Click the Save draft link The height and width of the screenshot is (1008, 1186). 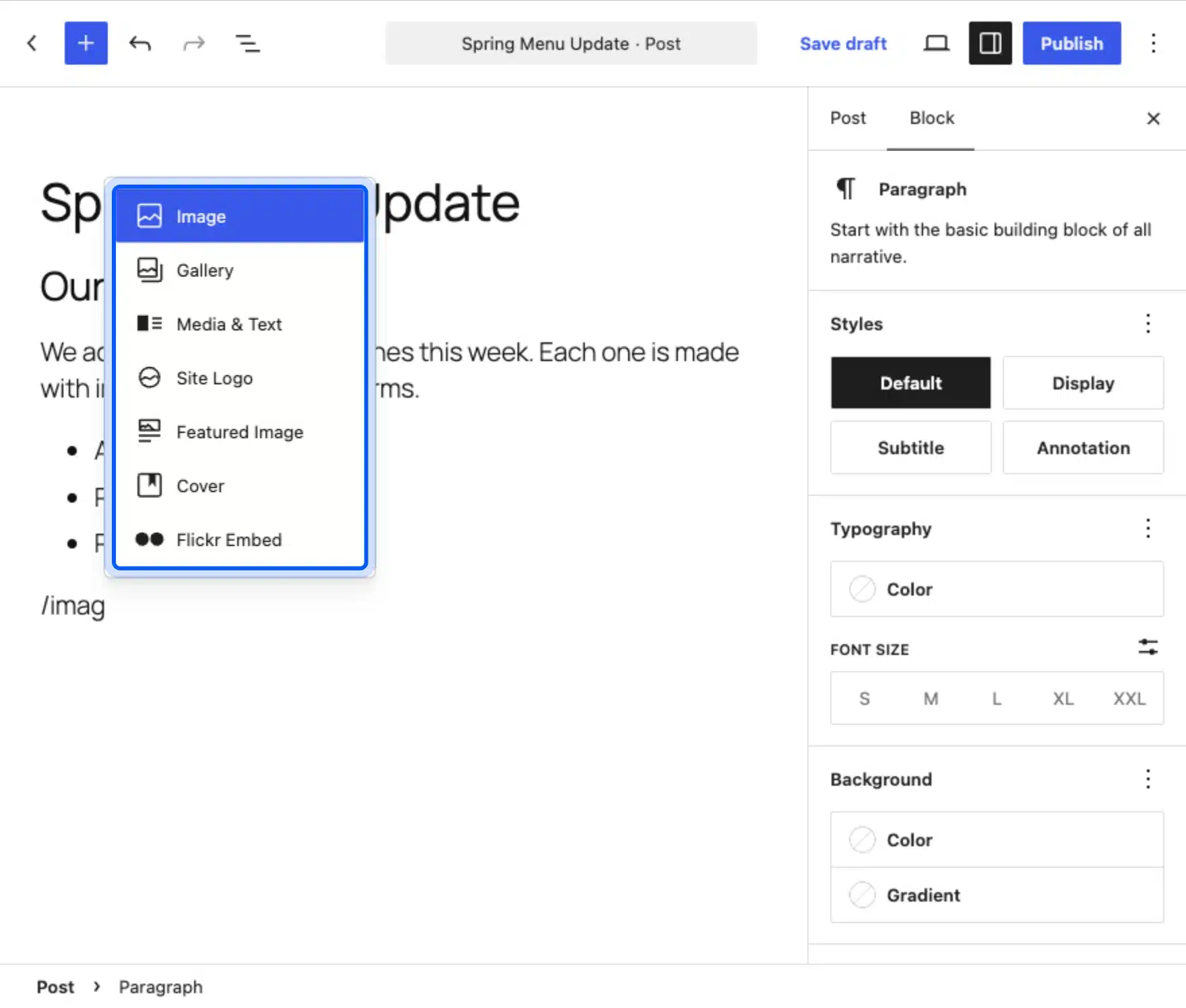(x=843, y=43)
